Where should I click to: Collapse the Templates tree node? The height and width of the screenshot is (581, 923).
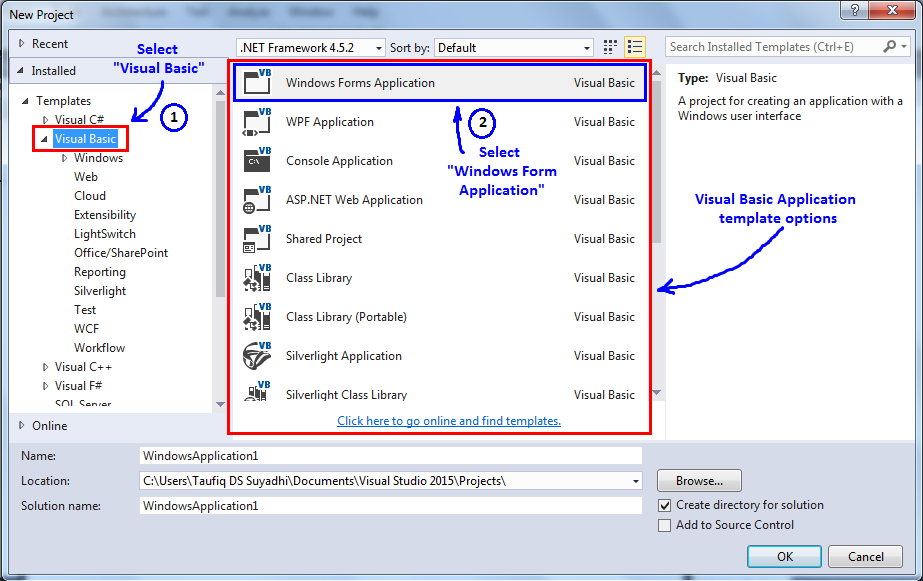click(25, 101)
